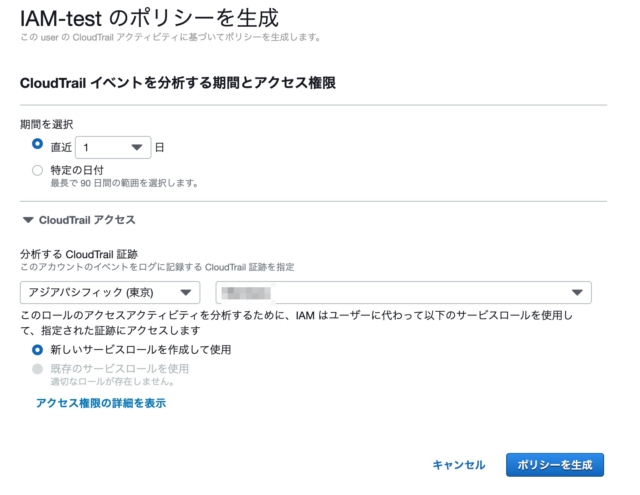640x495 pixels.
Task: Open the number-of-days dropdown showing 1
Action: point(113,147)
